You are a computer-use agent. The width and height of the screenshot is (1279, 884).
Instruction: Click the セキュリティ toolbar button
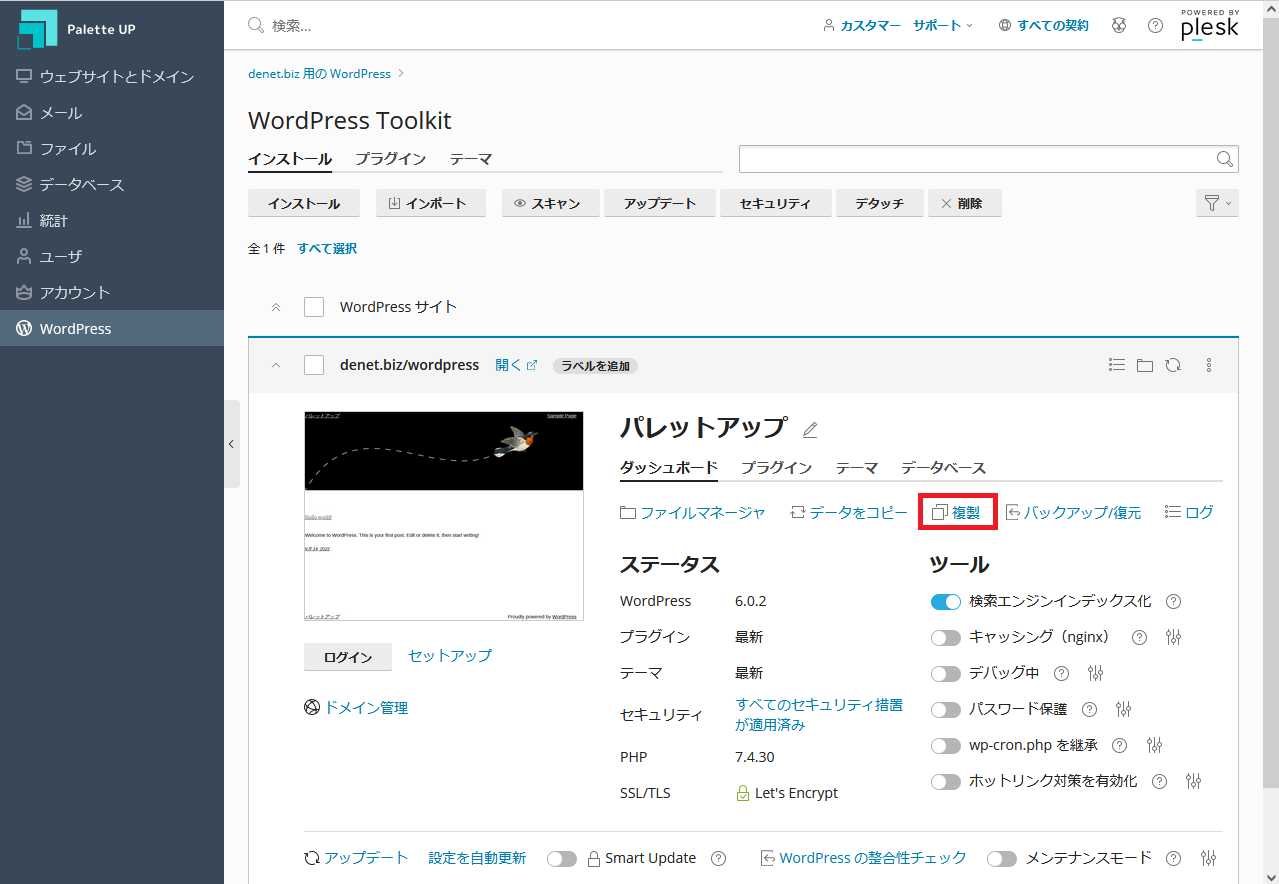point(775,203)
